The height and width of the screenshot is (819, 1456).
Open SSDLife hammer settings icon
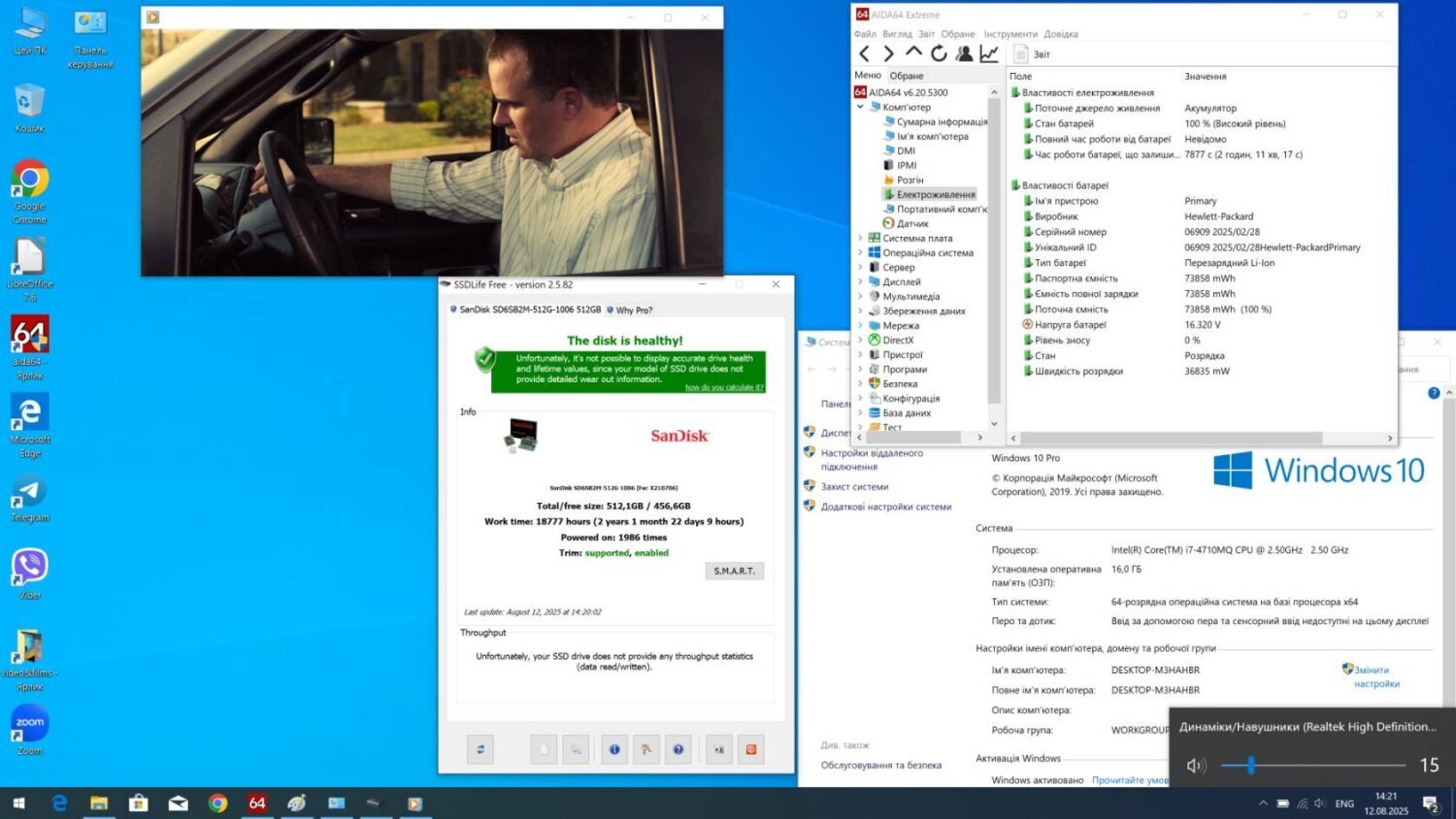[x=646, y=749]
